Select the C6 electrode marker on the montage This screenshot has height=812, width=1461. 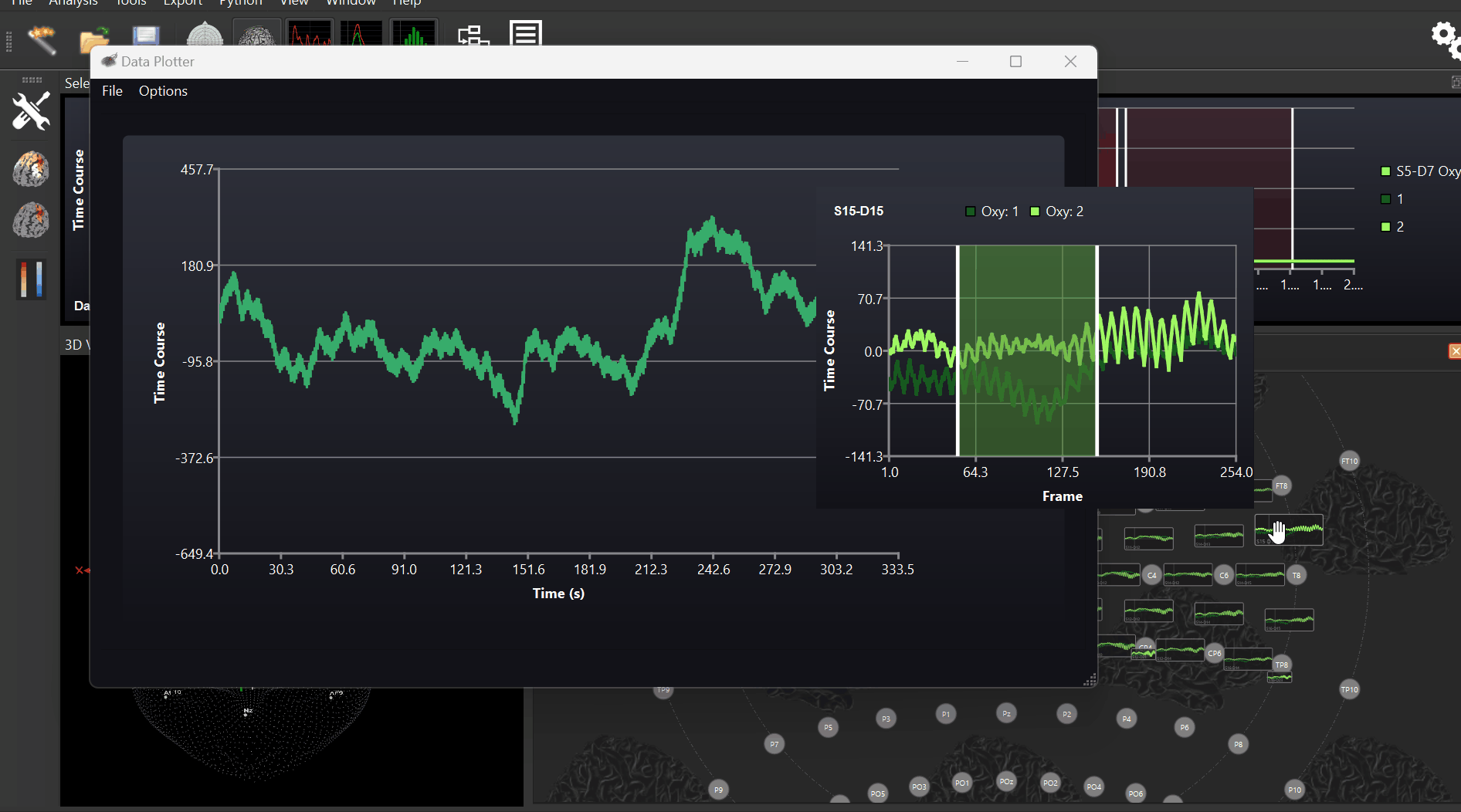[1224, 575]
